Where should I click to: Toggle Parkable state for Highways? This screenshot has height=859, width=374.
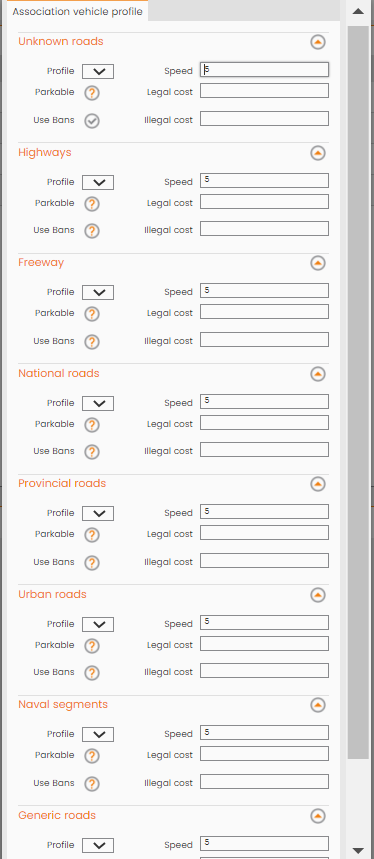tap(92, 204)
